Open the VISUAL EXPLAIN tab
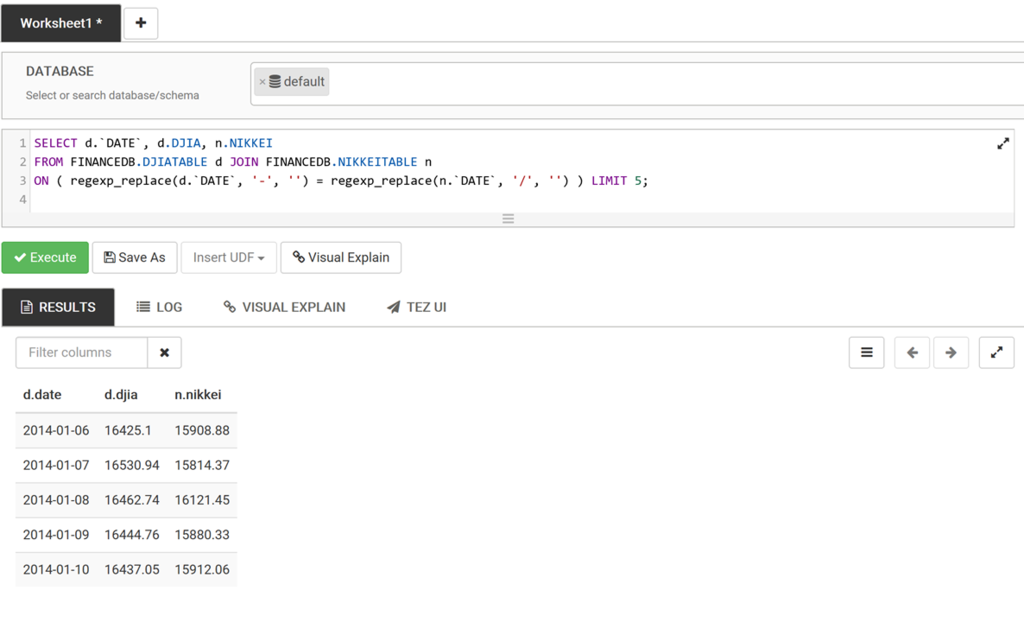Image resolution: width=1024 pixels, height=622 pixels. point(284,307)
